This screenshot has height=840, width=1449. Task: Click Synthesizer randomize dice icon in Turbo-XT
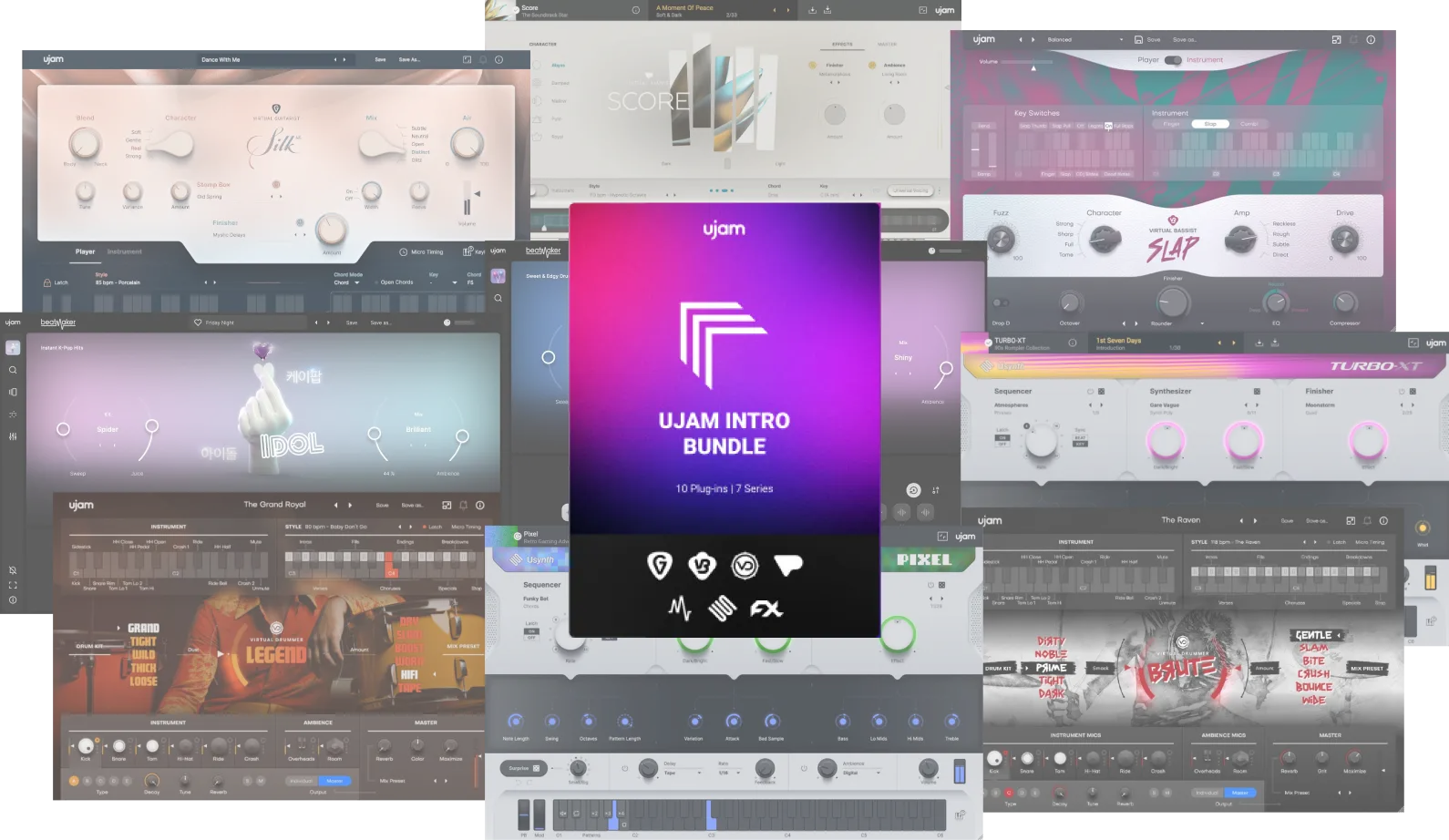[1257, 392]
